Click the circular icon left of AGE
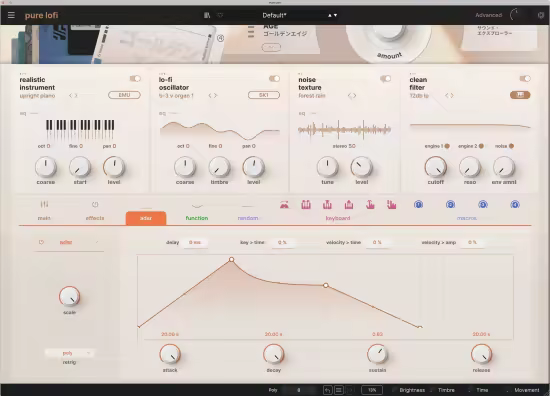 pos(220,38)
